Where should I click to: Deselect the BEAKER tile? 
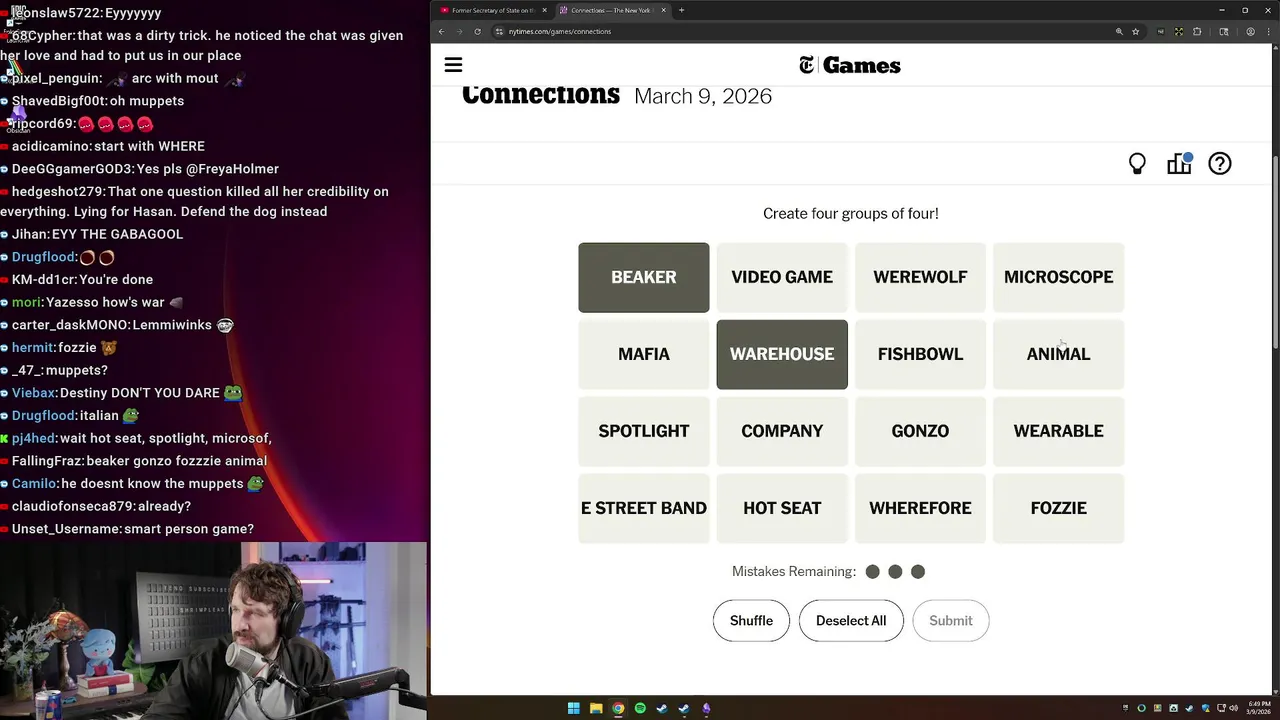pyautogui.click(x=644, y=277)
